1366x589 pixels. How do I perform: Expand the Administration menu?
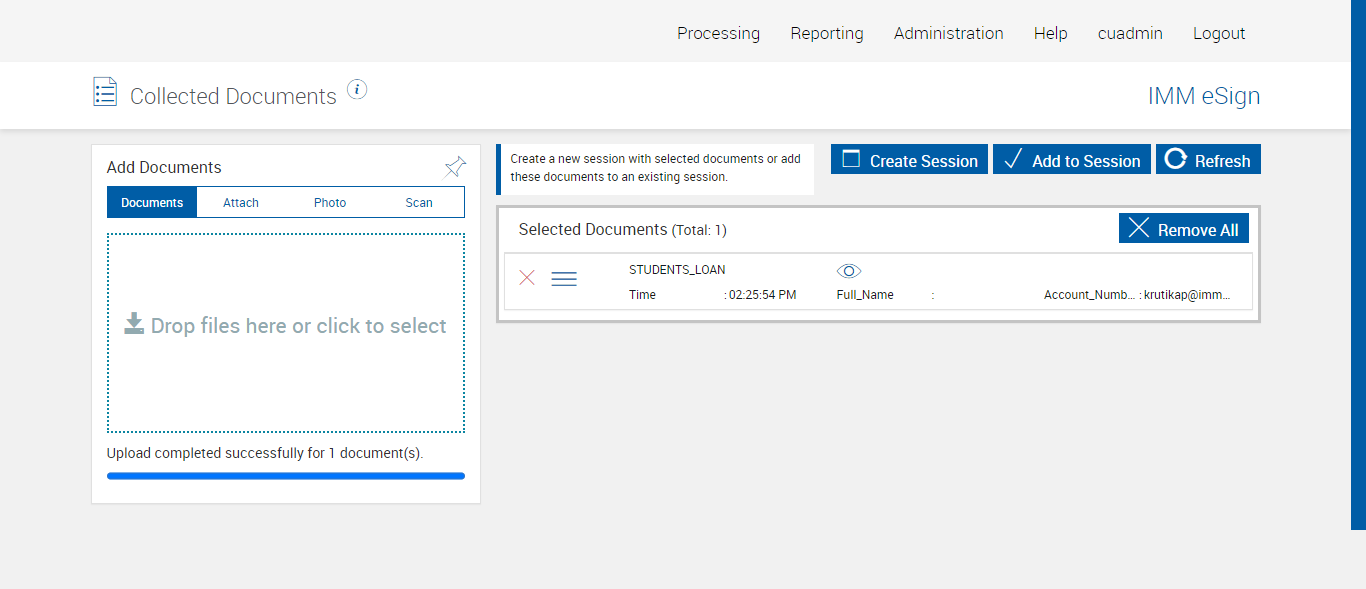tap(948, 33)
